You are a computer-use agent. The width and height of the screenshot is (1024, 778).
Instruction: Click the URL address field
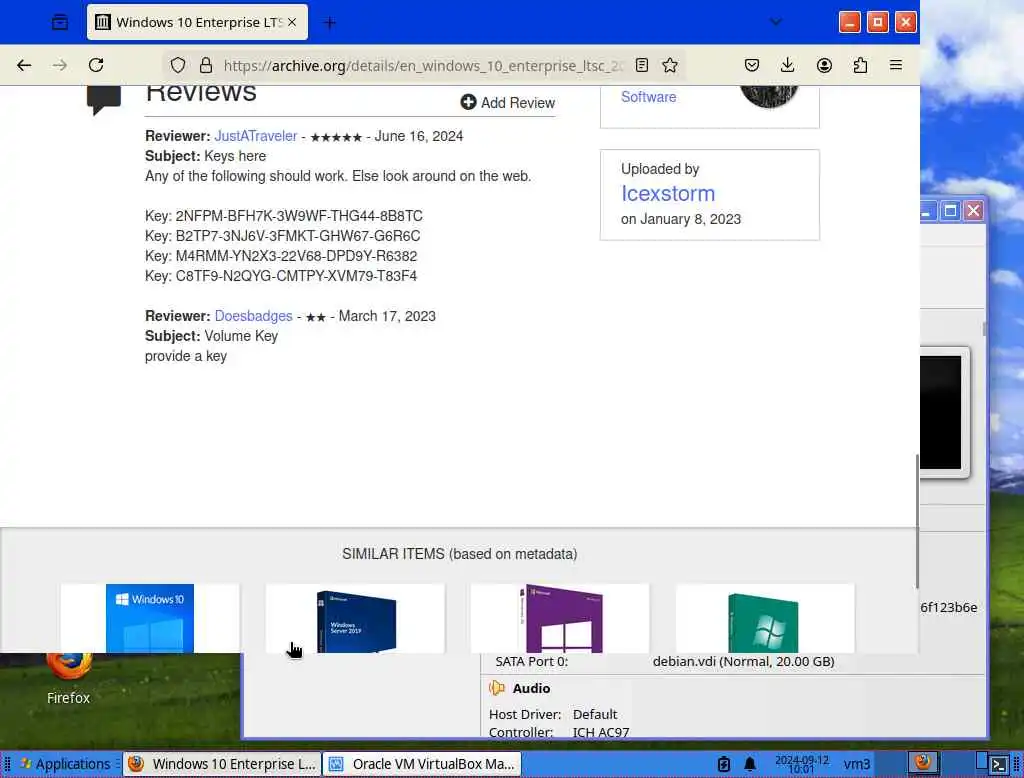tap(422, 65)
